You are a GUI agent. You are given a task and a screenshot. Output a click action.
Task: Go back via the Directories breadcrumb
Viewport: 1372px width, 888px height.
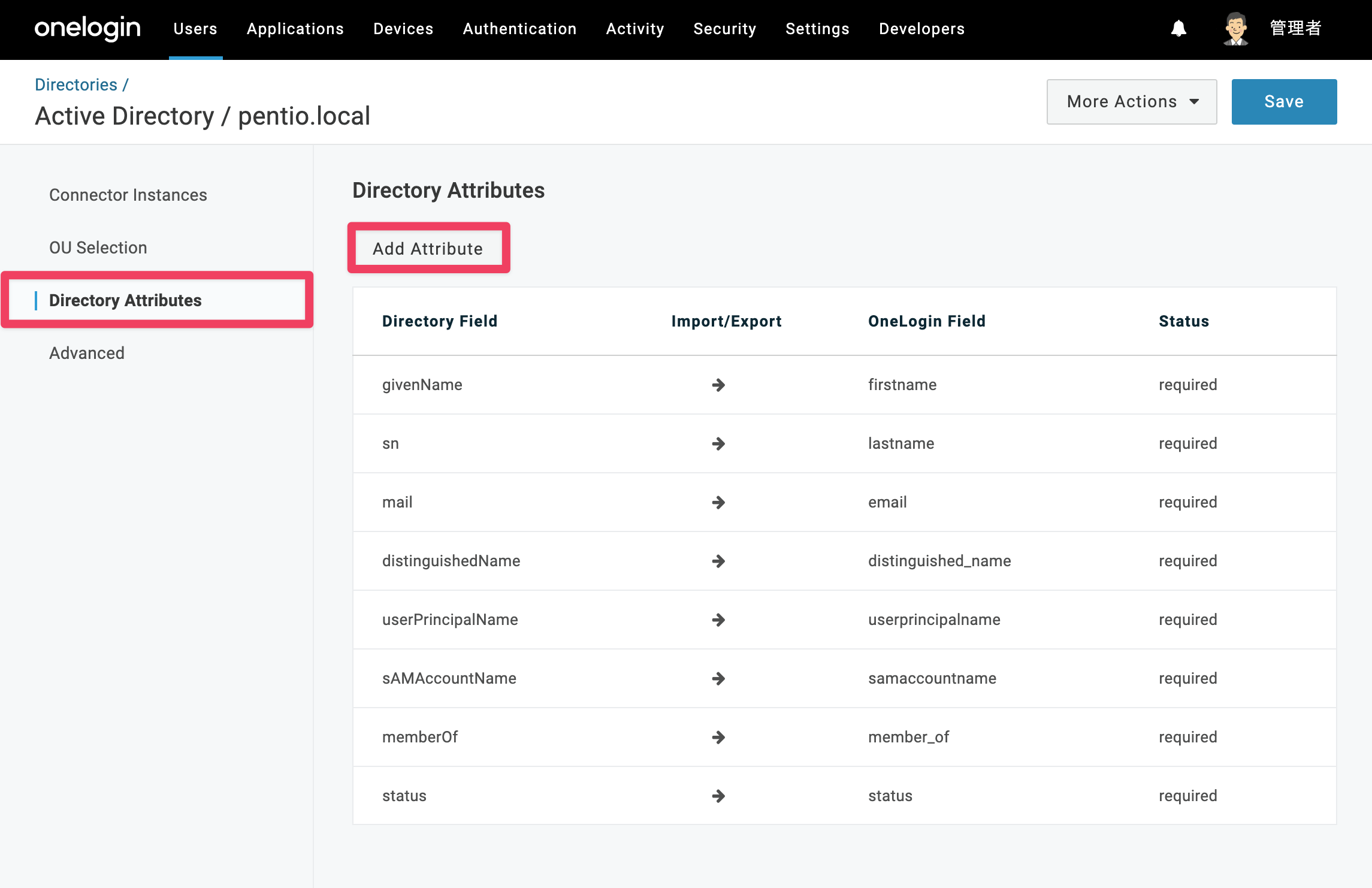[x=76, y=84]
